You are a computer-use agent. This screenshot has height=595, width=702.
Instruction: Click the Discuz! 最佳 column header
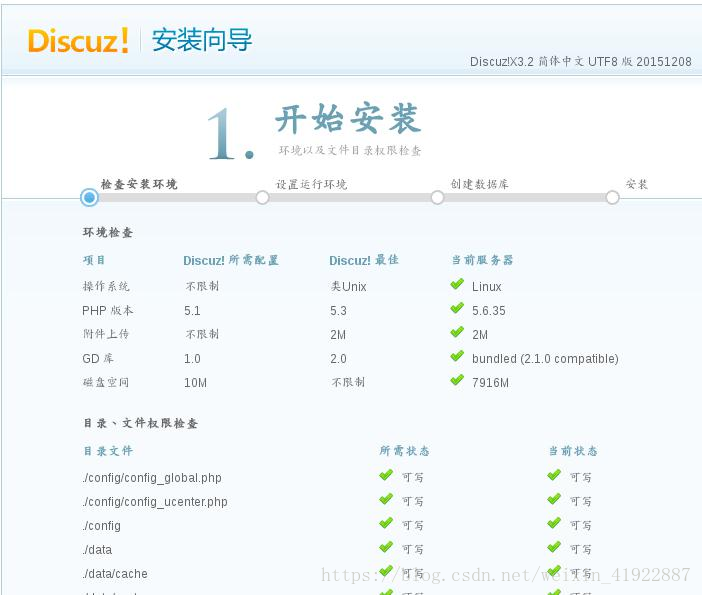click(364, 260)
